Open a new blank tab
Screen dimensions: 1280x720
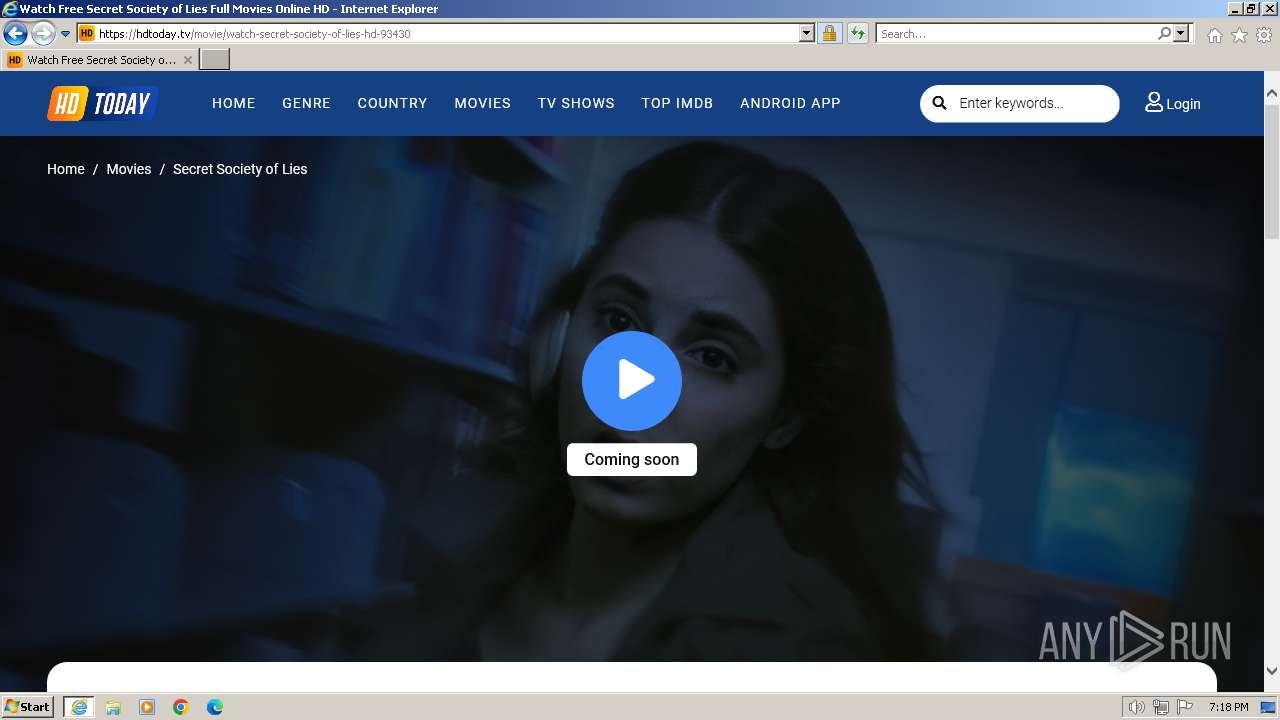(215, 60)
